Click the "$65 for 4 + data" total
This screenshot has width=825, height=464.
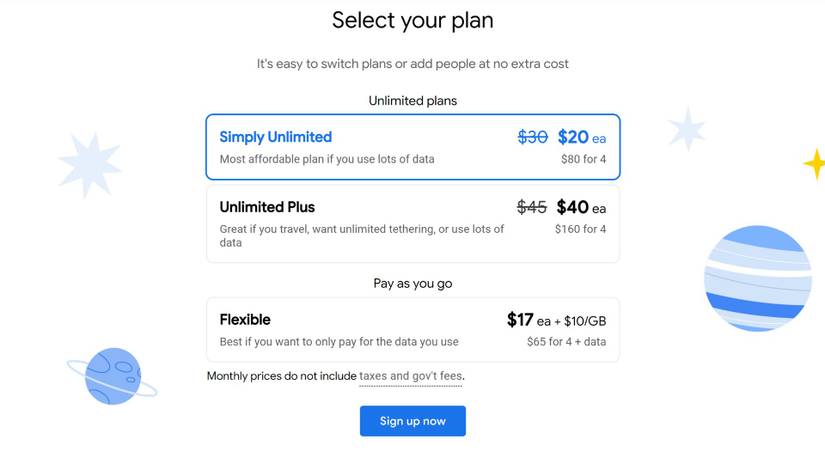tap(566, 342)
